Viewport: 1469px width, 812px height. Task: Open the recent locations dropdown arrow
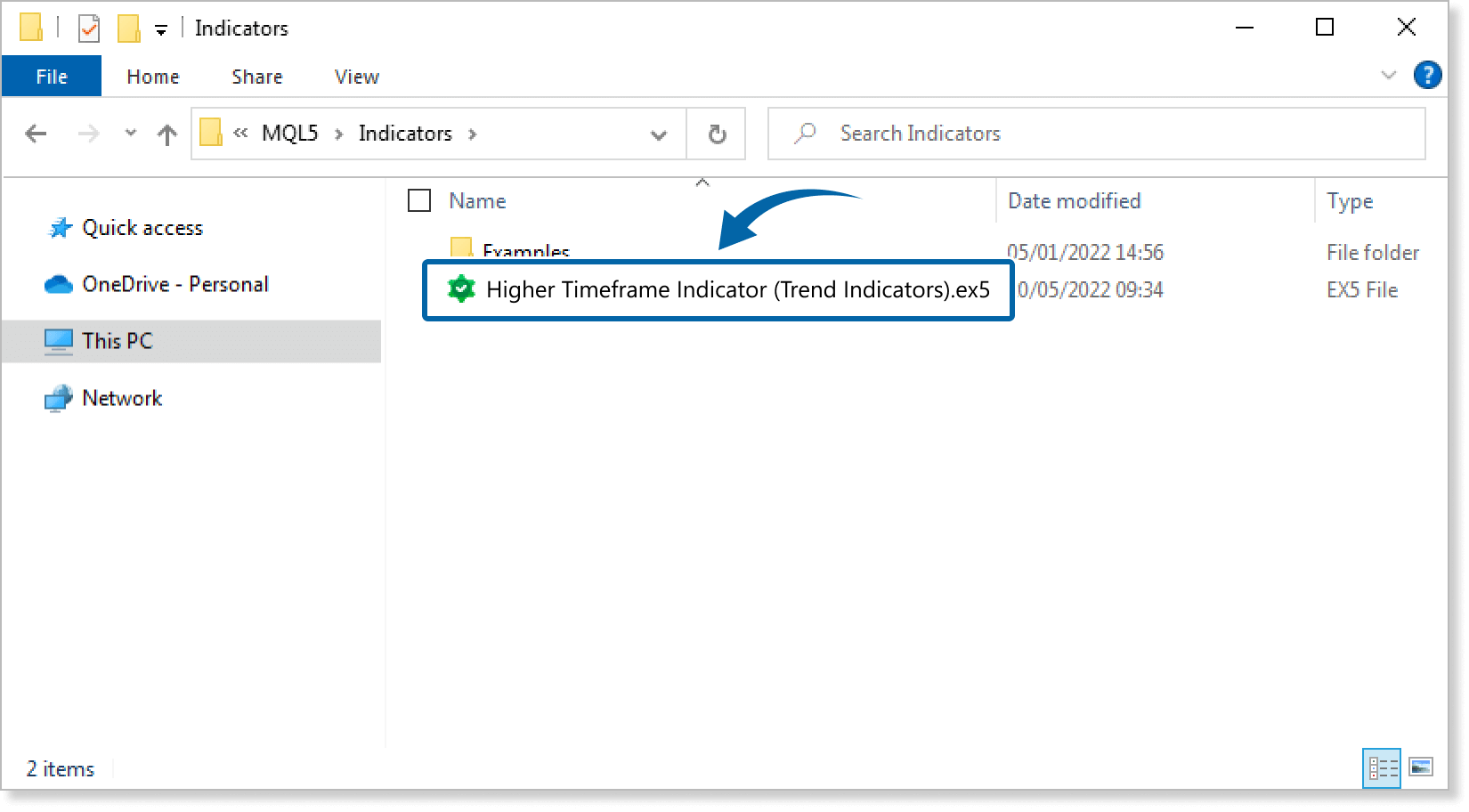point(131,134)
